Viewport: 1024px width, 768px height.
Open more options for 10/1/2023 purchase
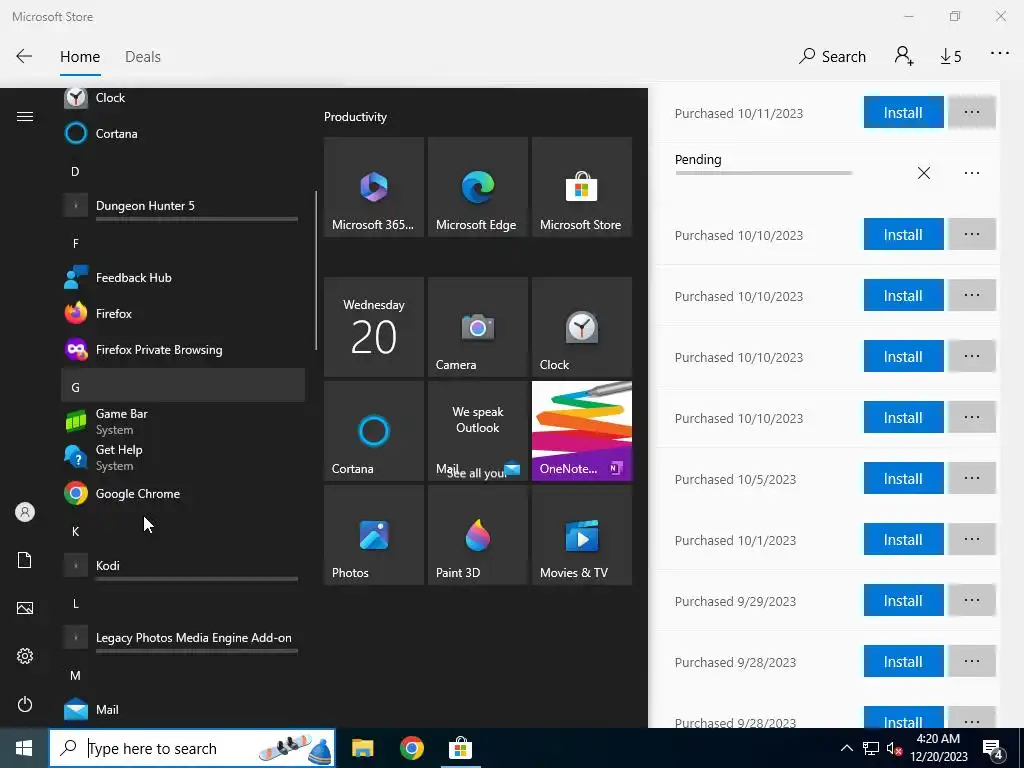(x=972, y=539)
